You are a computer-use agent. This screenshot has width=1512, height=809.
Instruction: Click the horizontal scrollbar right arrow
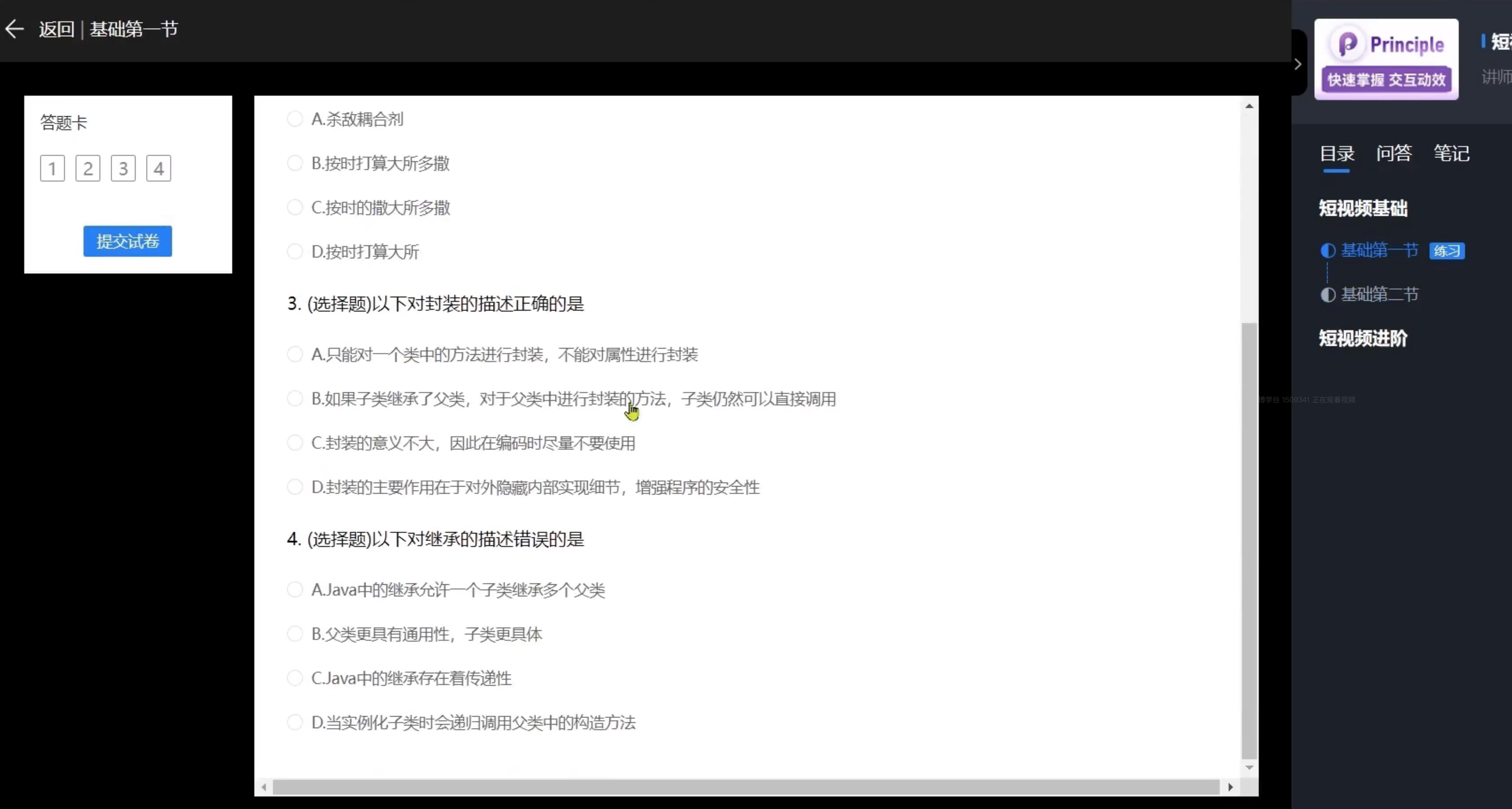pos(1230,787)
